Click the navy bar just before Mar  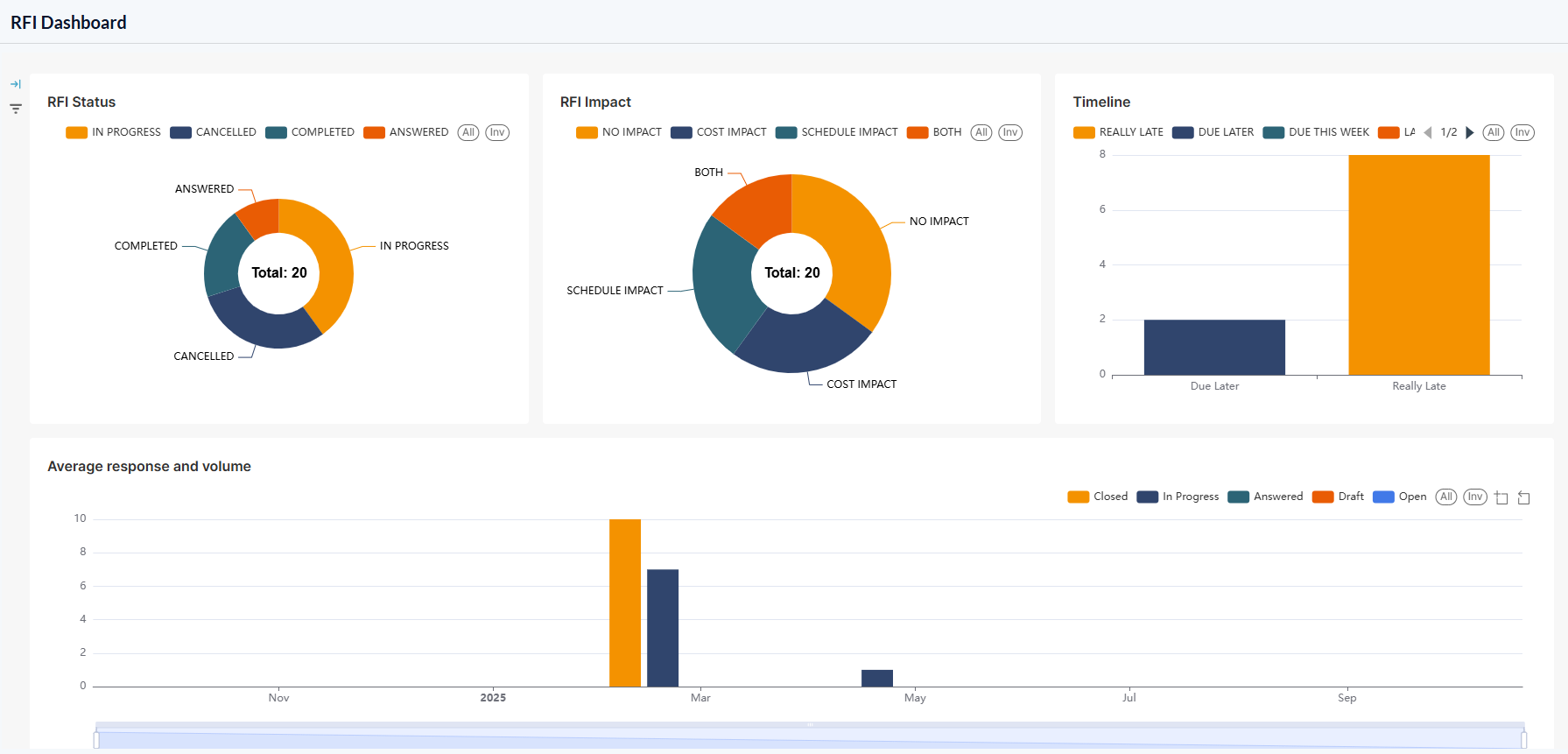point(663,628)
